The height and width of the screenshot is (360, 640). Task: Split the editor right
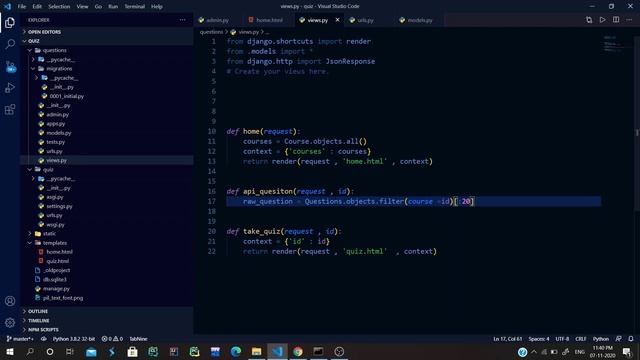coord(616,20)
